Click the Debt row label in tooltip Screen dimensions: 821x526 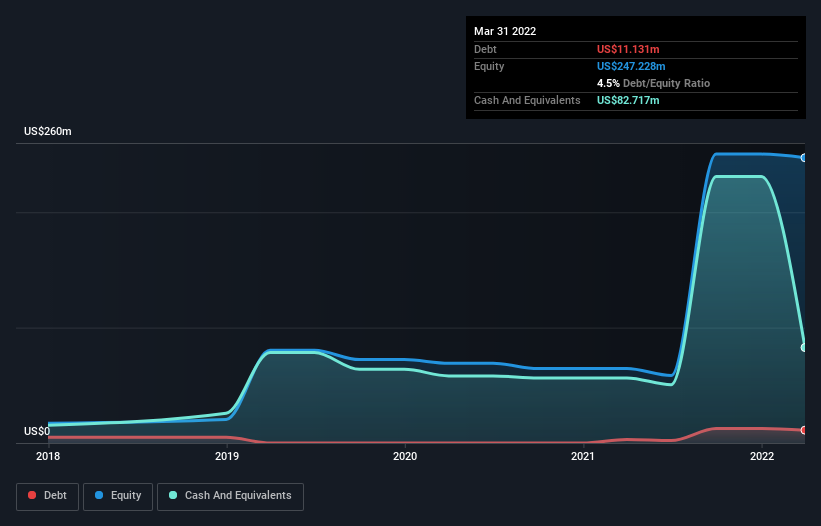485,49
